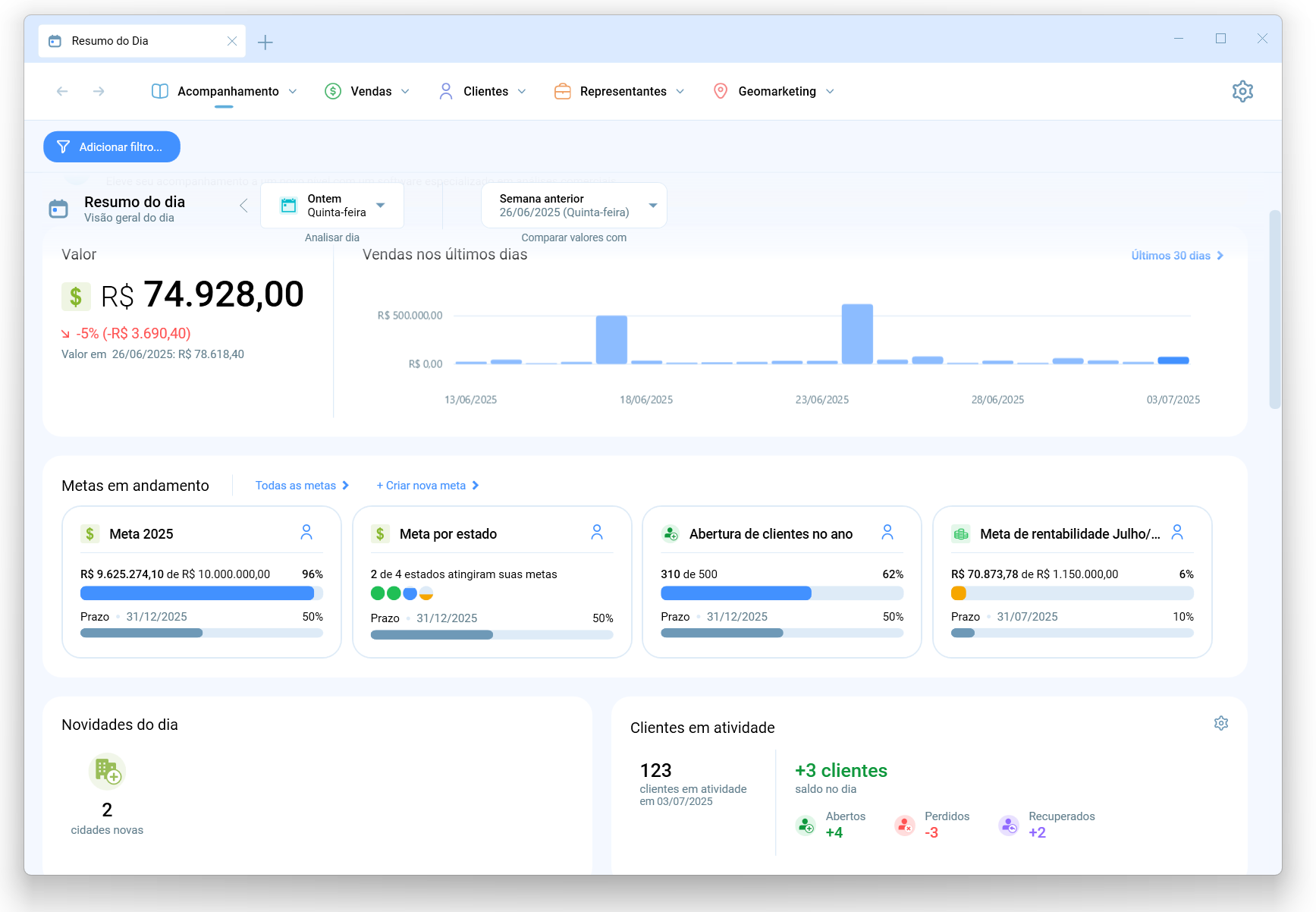Click the dark blue bar at 03/07/2025
The height and width of the screenshot is (912, 1316).
(1173, 360)
